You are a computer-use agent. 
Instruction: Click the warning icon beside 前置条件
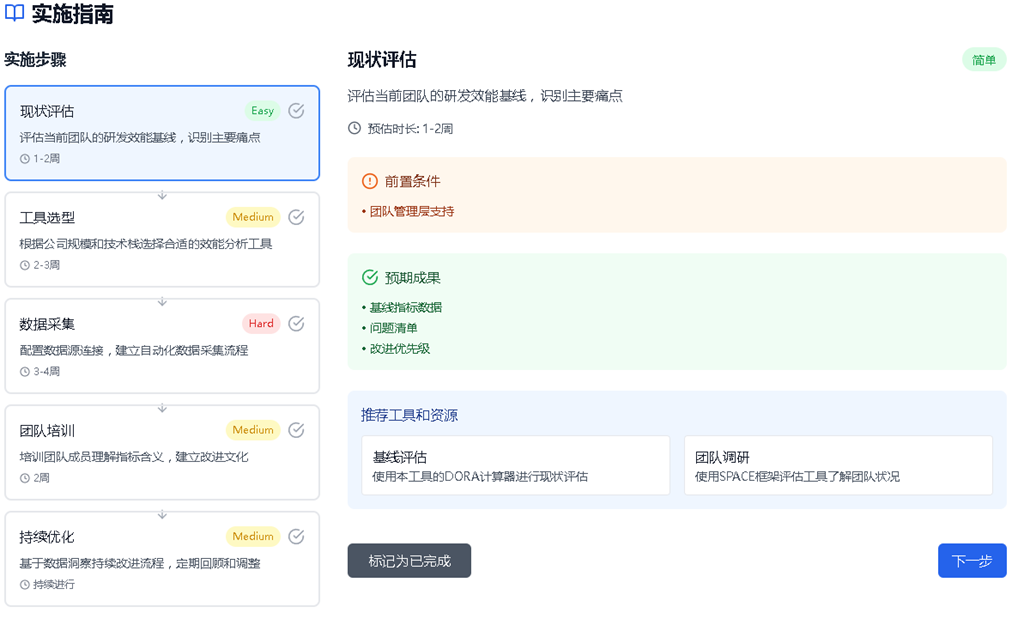[x=370, y=181]
